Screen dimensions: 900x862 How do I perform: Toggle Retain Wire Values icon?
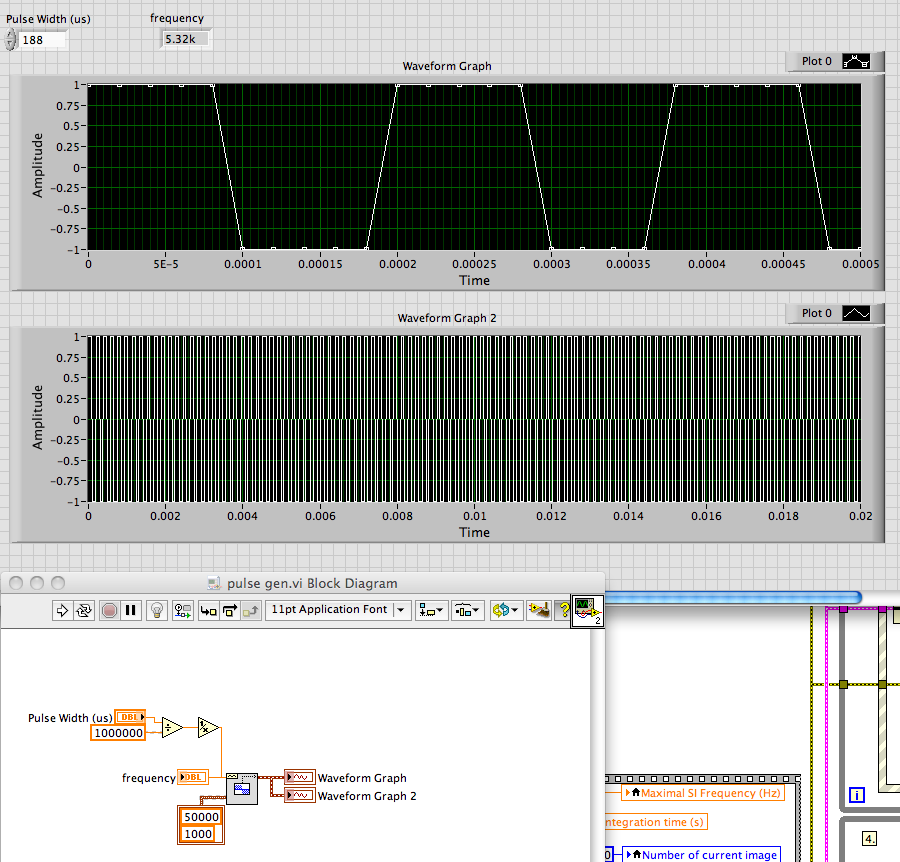(183, 610)
